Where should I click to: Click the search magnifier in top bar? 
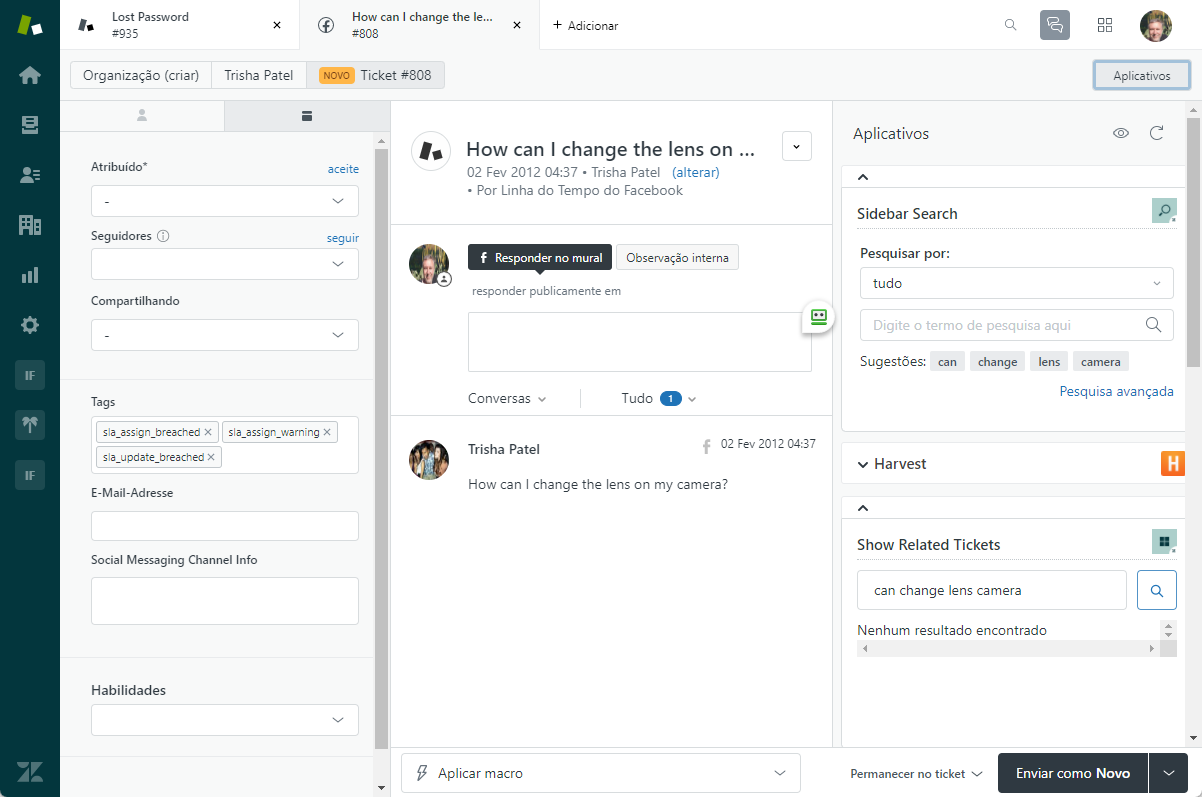tap(1011, 25)
